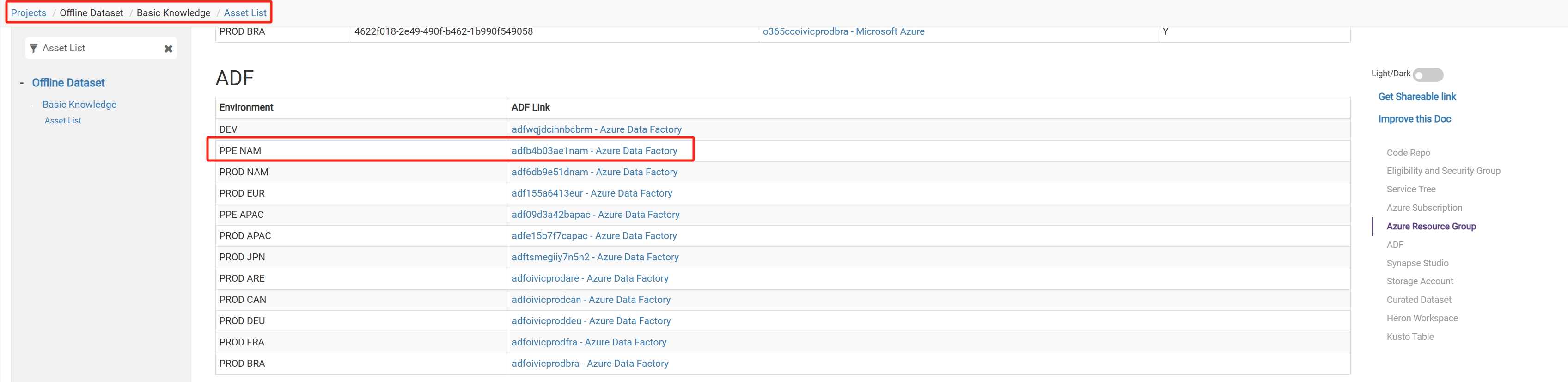Select the PROD DEU environment cell
1568x382 pixels.
361,322
